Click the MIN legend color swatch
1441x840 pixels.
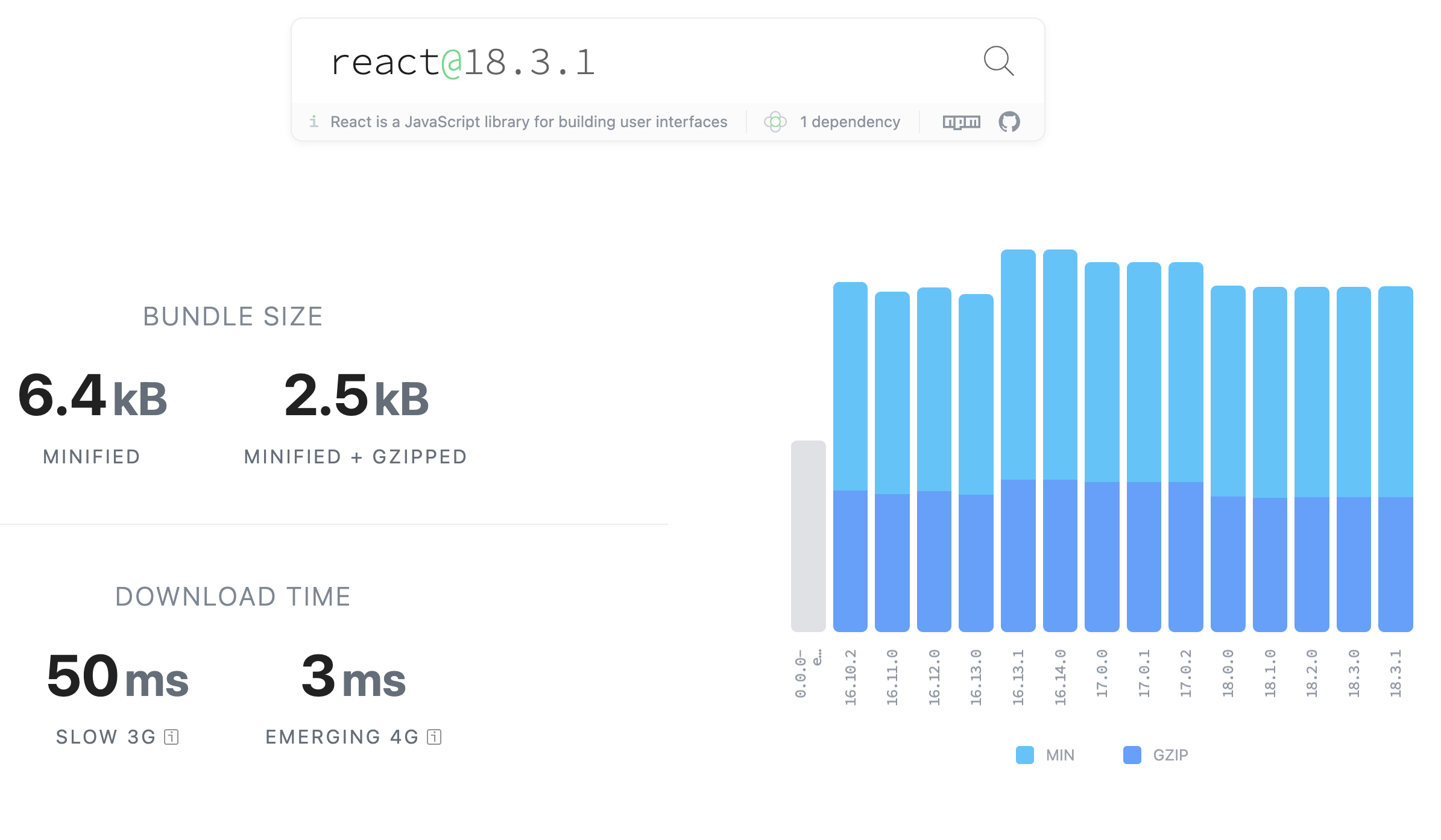coord(1024,755)
